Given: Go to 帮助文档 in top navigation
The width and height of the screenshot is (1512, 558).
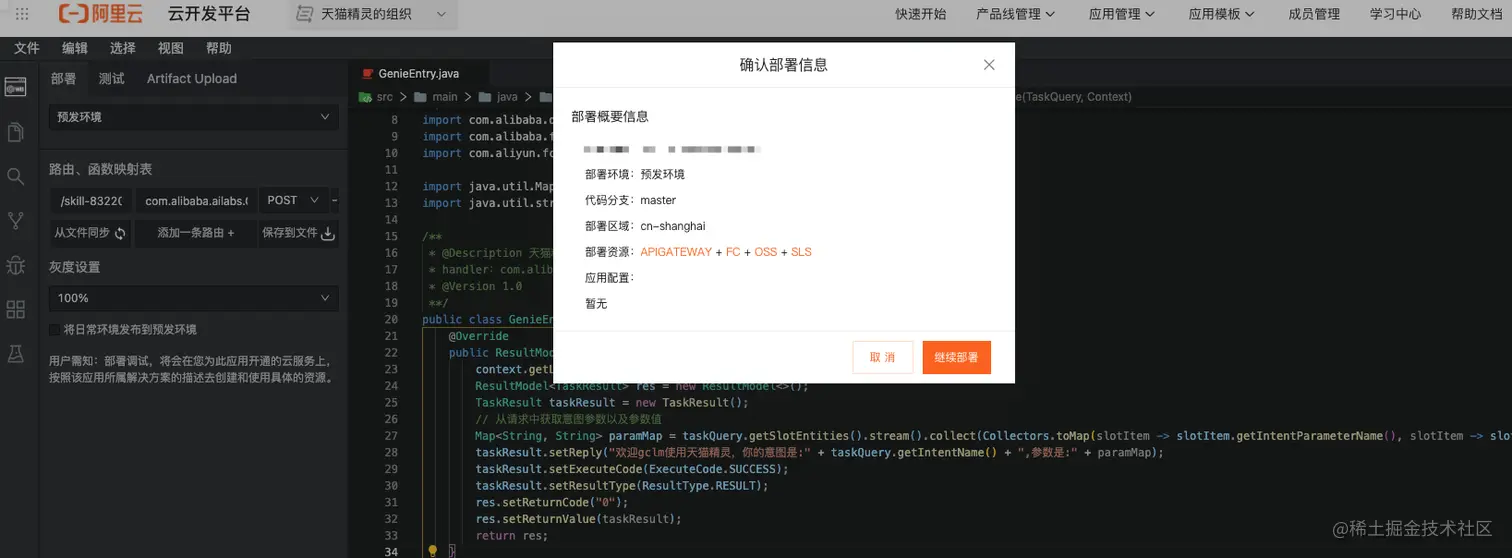Looking at the screenshot, I should coord(1476,14).
